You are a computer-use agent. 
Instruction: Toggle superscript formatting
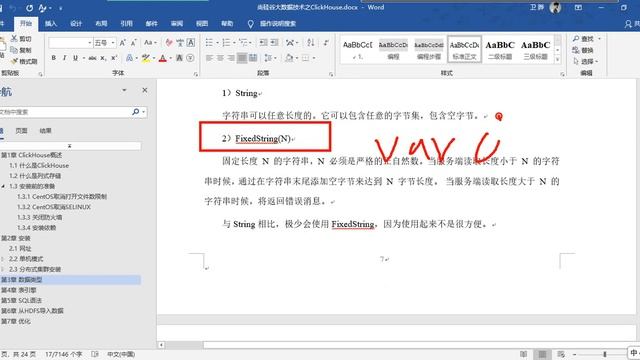coord(114,58)
